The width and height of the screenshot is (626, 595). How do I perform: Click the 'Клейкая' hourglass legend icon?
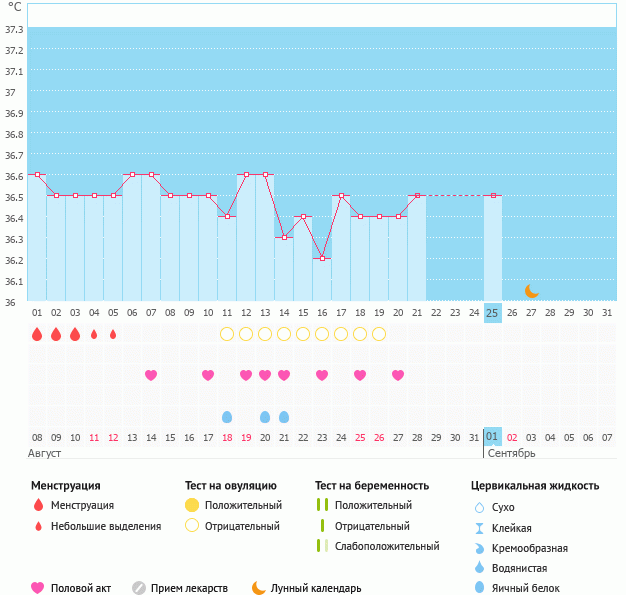(x=479, y=528)
